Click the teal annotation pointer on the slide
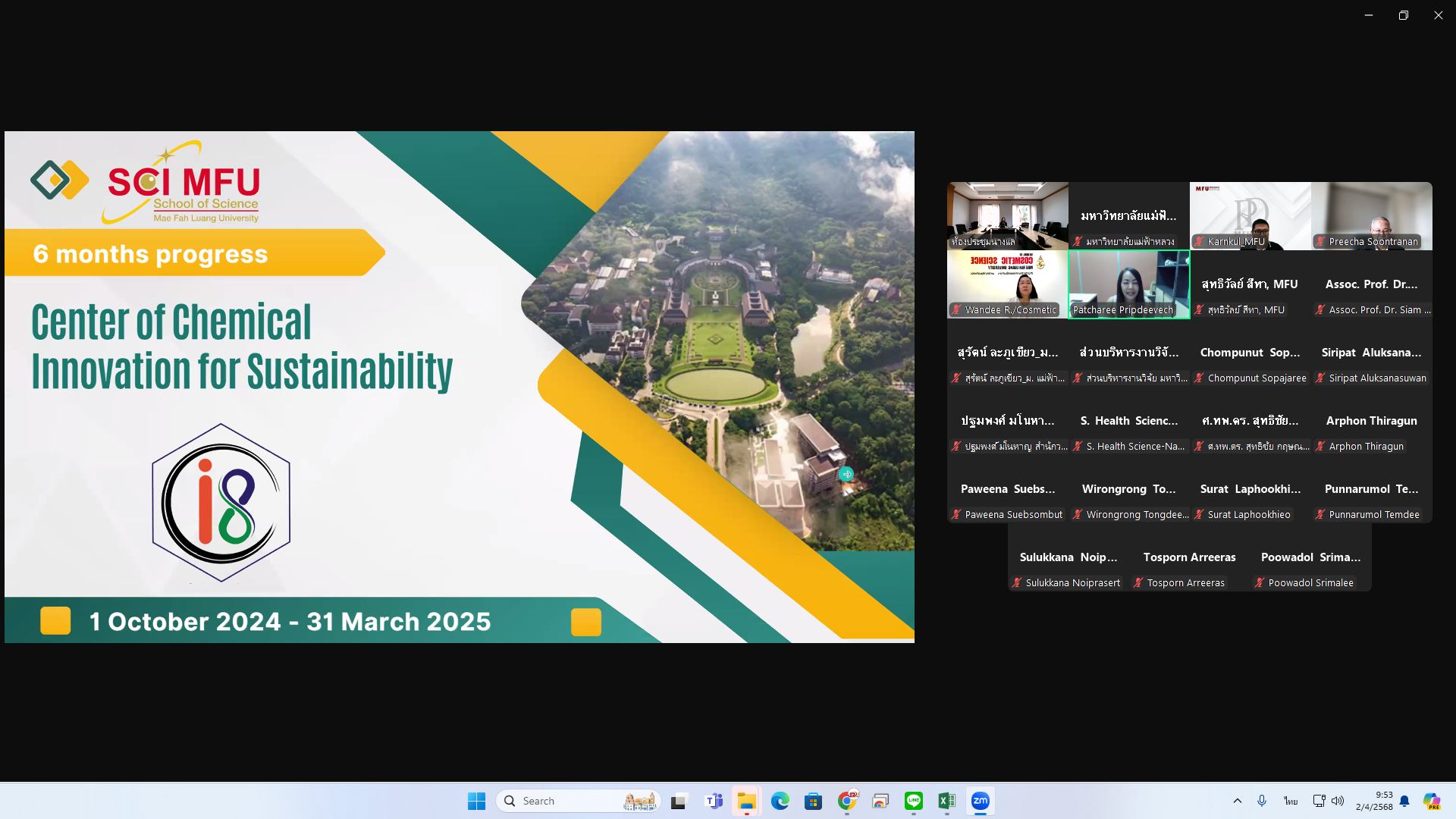The height and width of the screenshot is (819, 1456). click(846, 474)
